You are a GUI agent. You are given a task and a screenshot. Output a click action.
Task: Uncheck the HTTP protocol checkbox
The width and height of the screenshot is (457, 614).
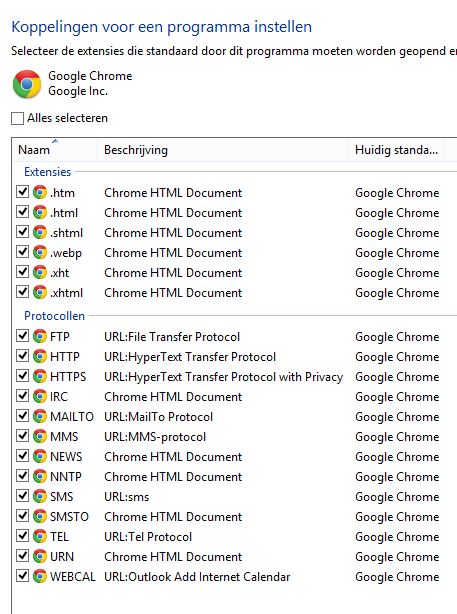coord(22,356)
